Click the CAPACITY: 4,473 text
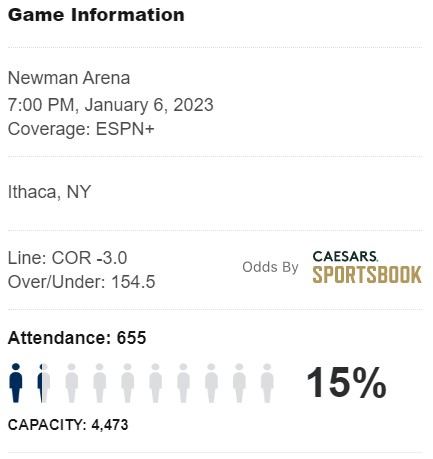 [68, 425]
